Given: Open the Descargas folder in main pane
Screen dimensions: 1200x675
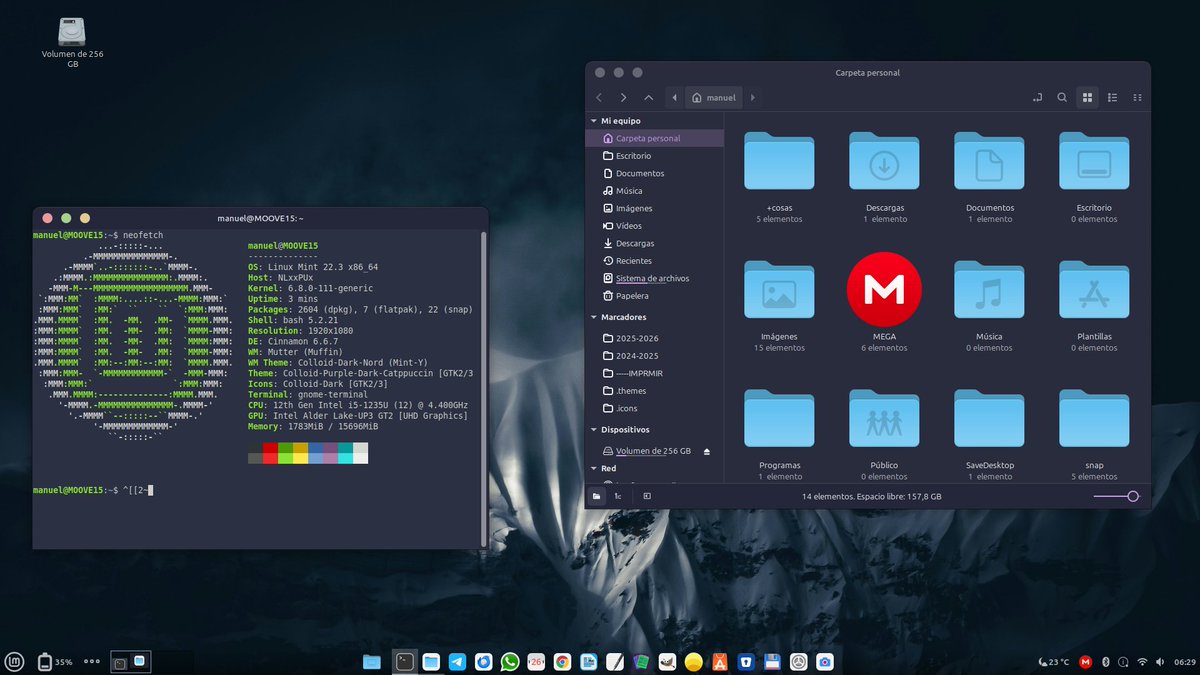Looking at the screenshot, I should [x=884, y=161].
